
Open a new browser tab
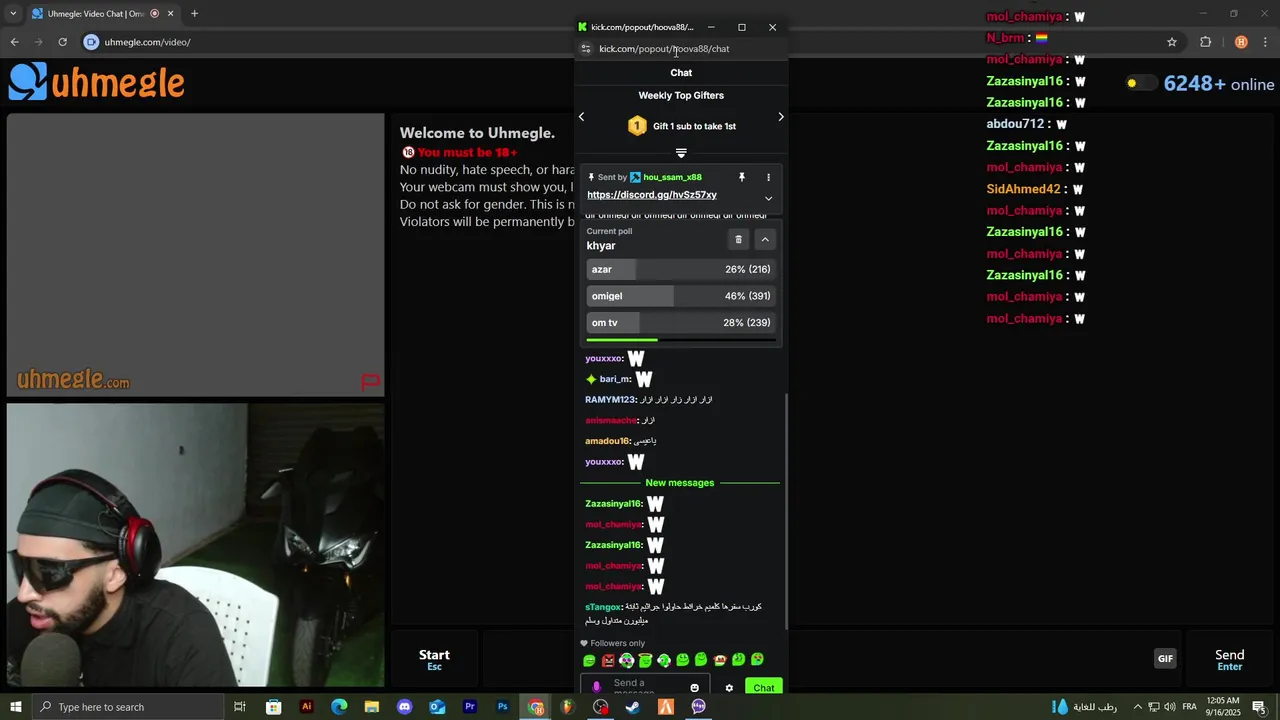pos(194,14)
